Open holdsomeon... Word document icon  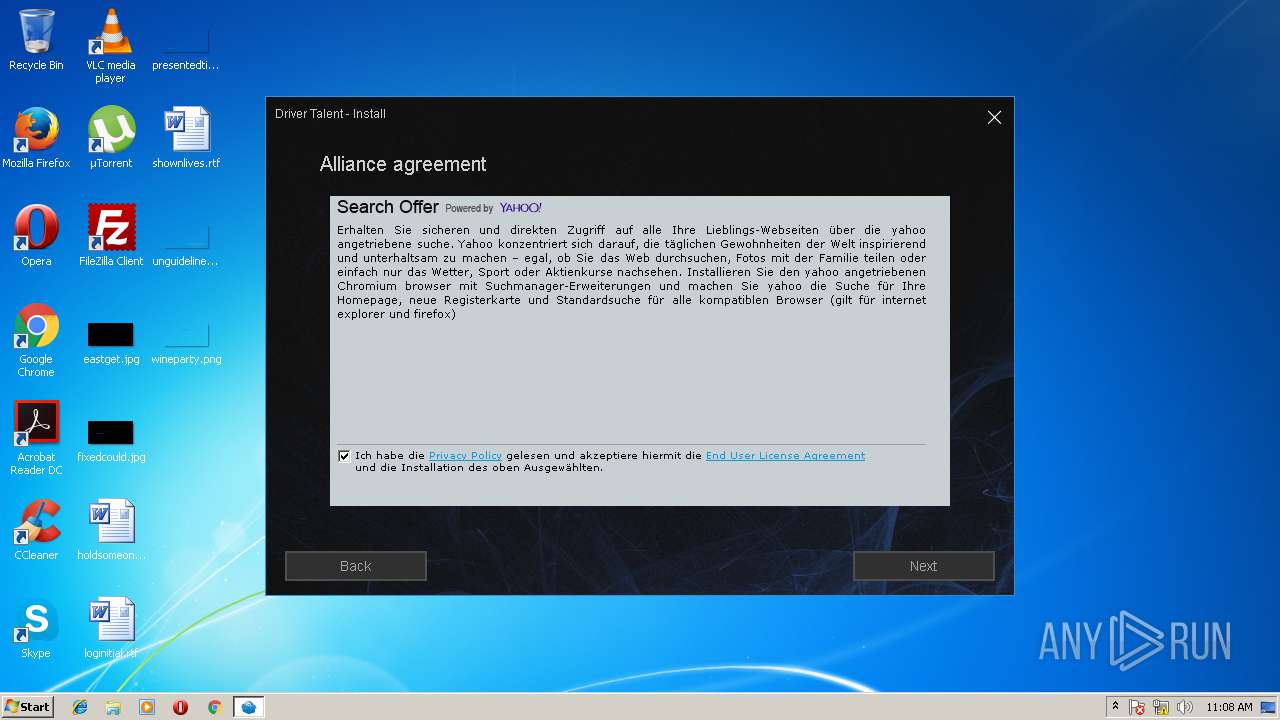(111, 530)
